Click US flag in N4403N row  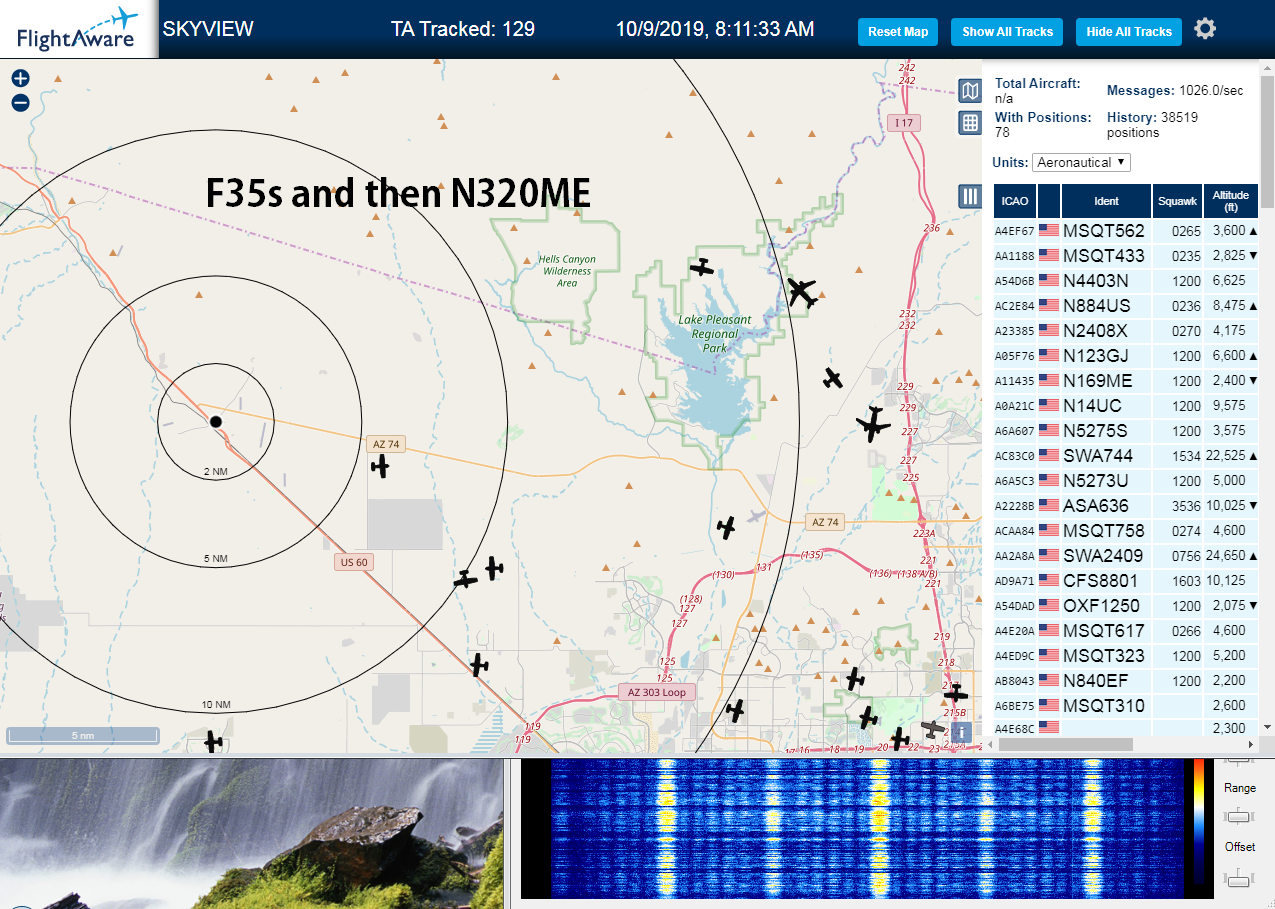[x=1049, y=280]
